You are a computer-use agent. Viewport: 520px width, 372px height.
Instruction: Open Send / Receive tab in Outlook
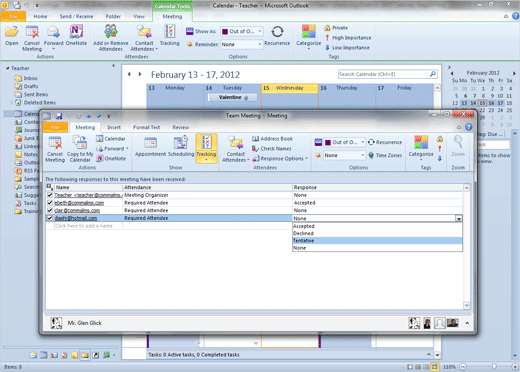coord(76,16)
